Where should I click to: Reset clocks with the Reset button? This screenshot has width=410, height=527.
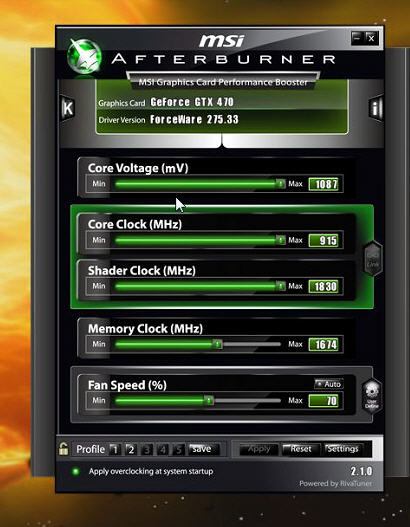[x=301, y=449]
